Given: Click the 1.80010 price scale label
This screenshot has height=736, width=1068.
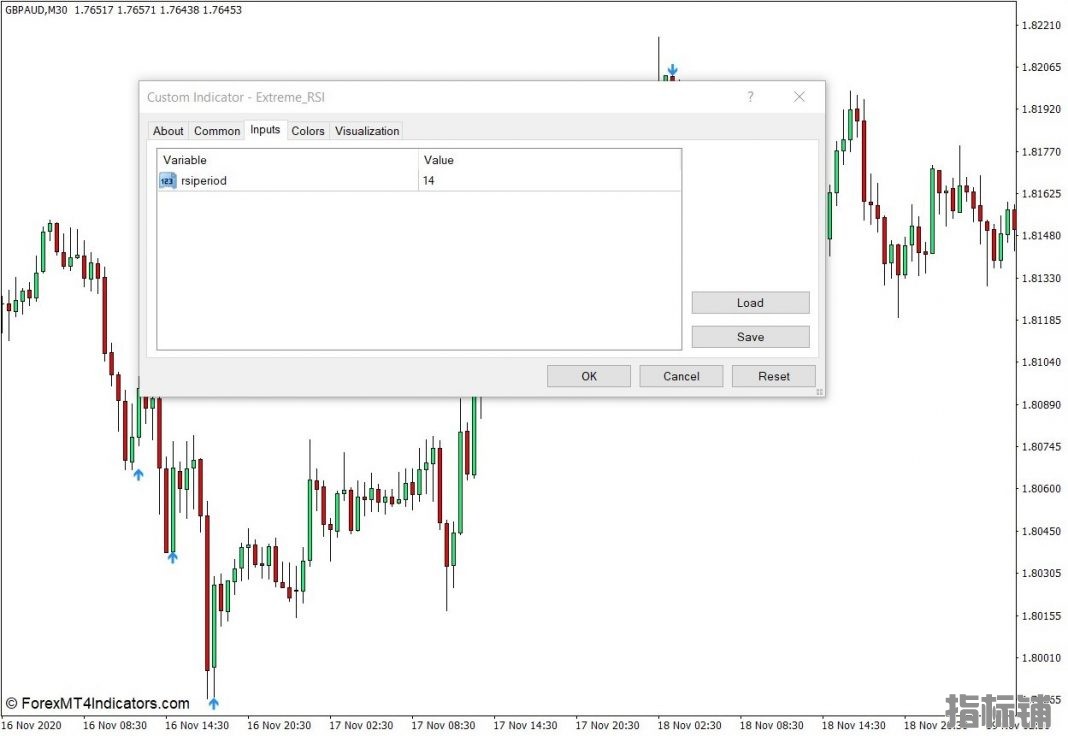Looking at the screenshot, I should (x=1041, y=658).
